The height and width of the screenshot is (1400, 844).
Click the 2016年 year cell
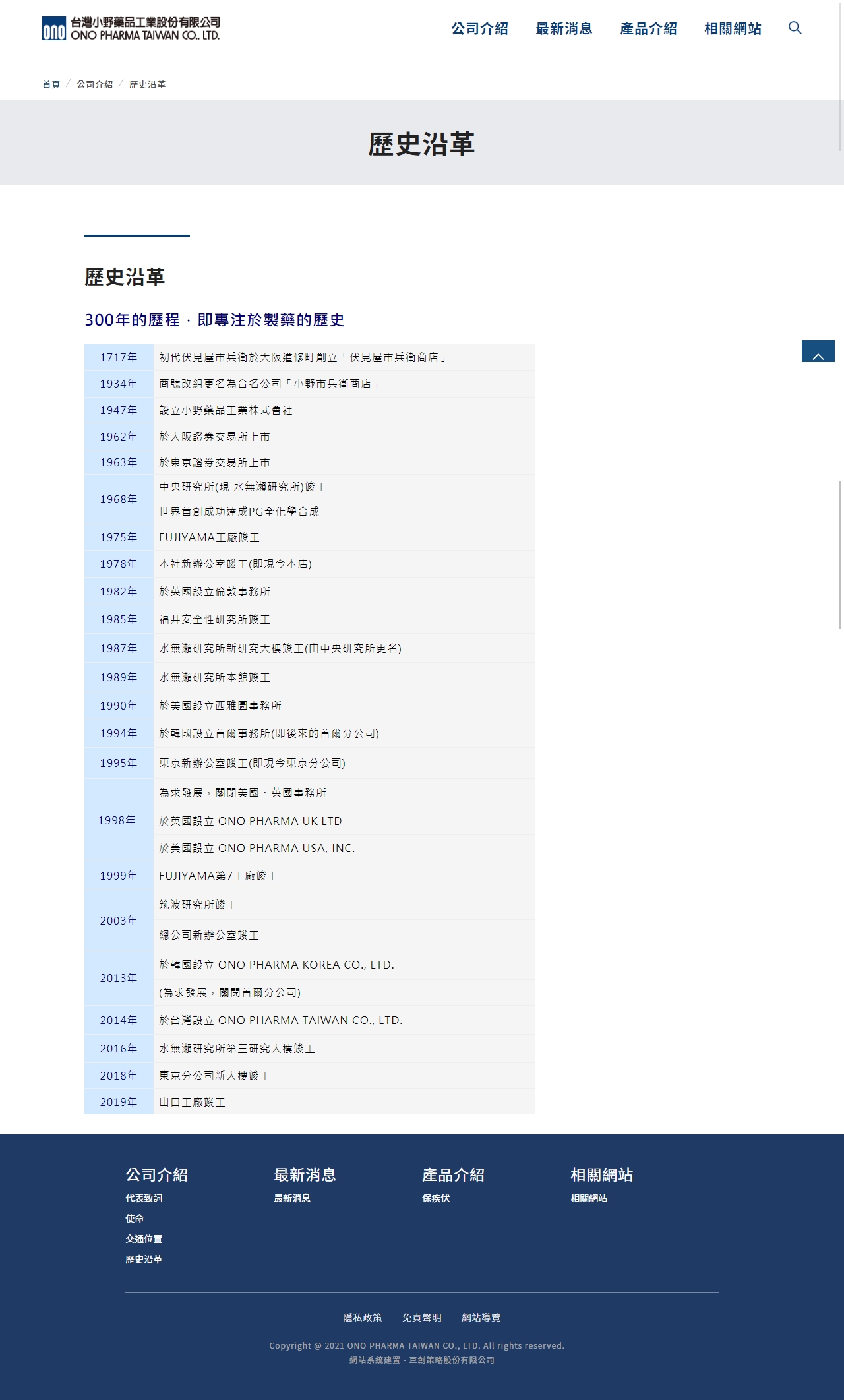(x=119, y=1049)
